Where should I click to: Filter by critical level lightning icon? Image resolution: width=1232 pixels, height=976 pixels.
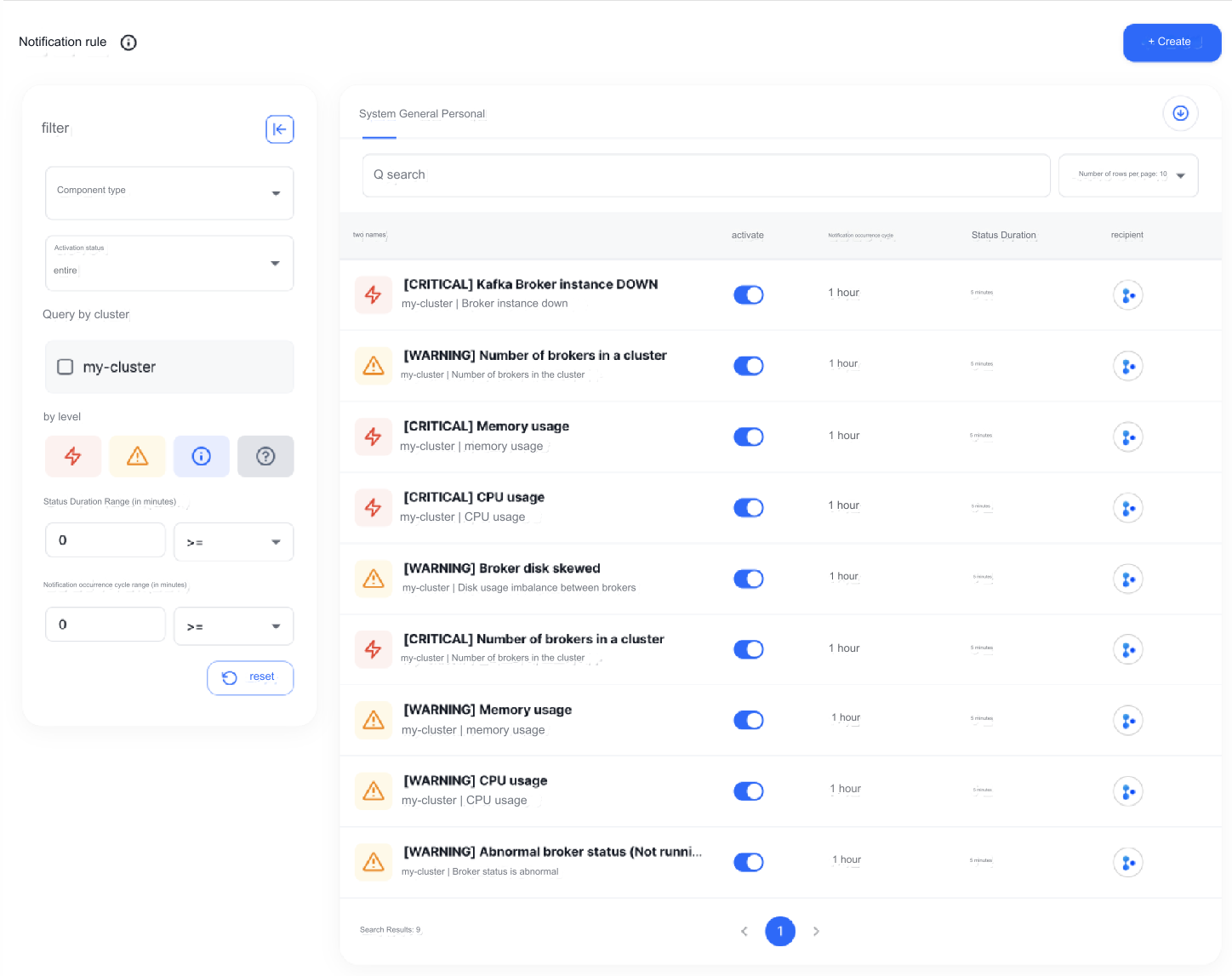click(73, 456)
